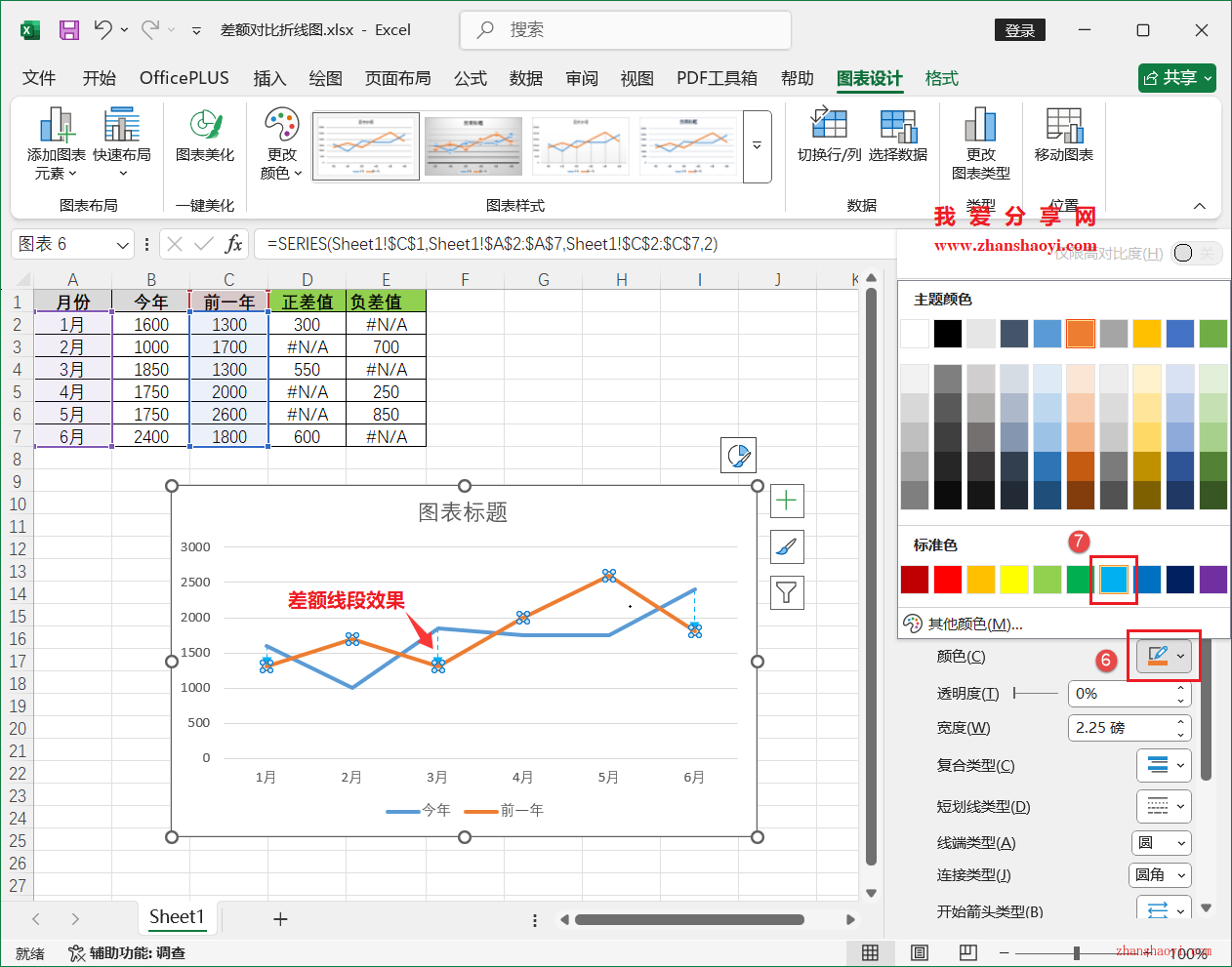Open 添加图表元素 in the ribbon
This screenshot has width=1232, height=967.
56,143
